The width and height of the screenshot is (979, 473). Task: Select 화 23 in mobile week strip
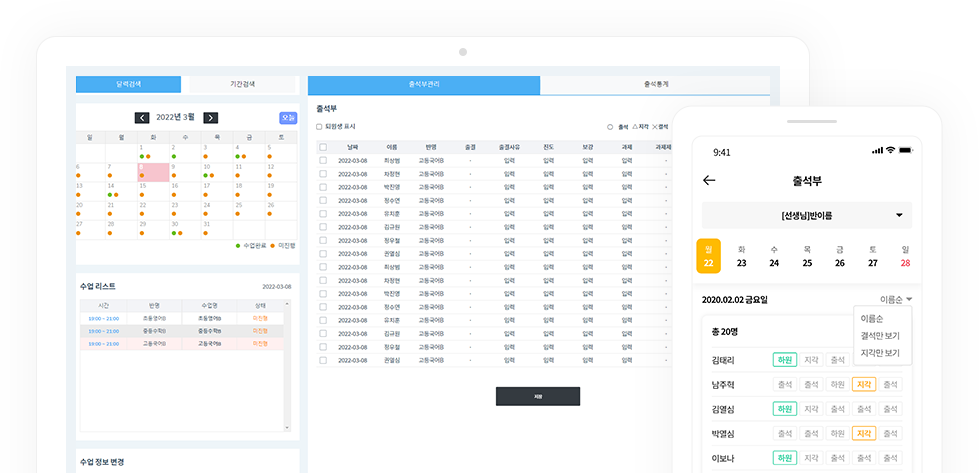click(x=741, y=256)
